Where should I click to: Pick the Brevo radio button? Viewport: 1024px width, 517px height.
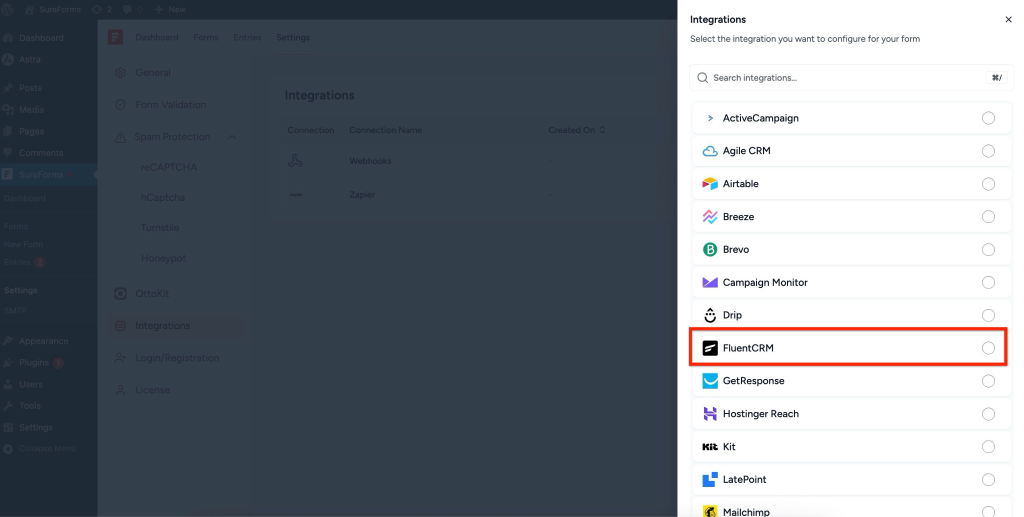[x=988, y=249]
